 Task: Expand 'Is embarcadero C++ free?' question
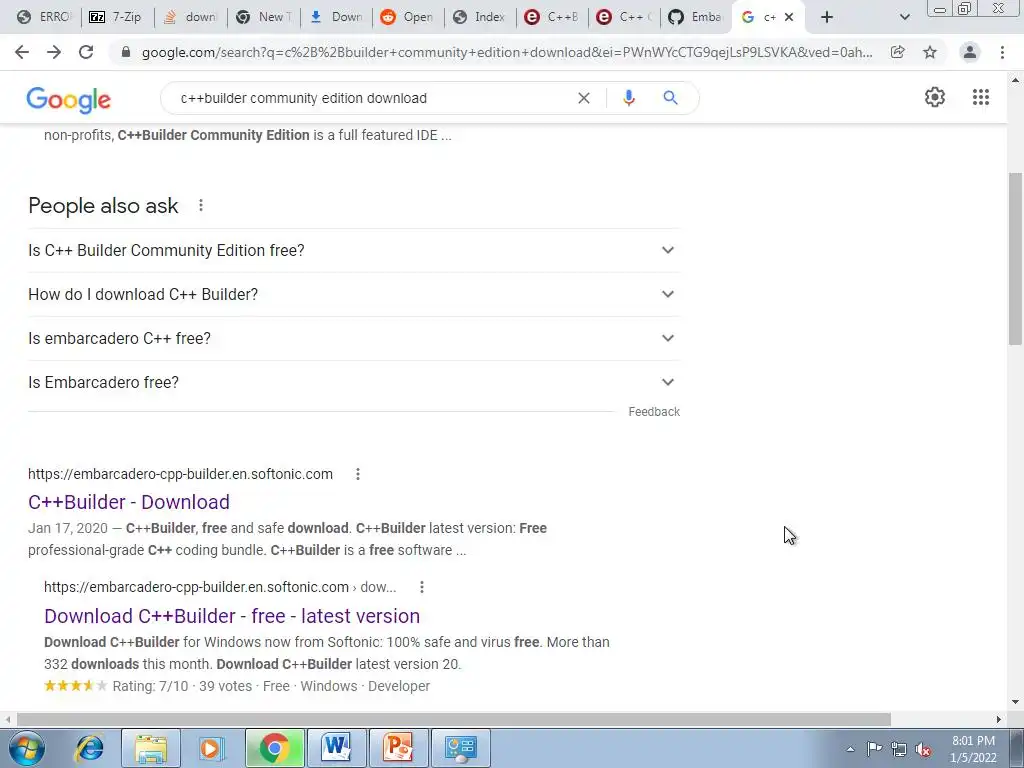pyautogui.click(x=354, y=338)
